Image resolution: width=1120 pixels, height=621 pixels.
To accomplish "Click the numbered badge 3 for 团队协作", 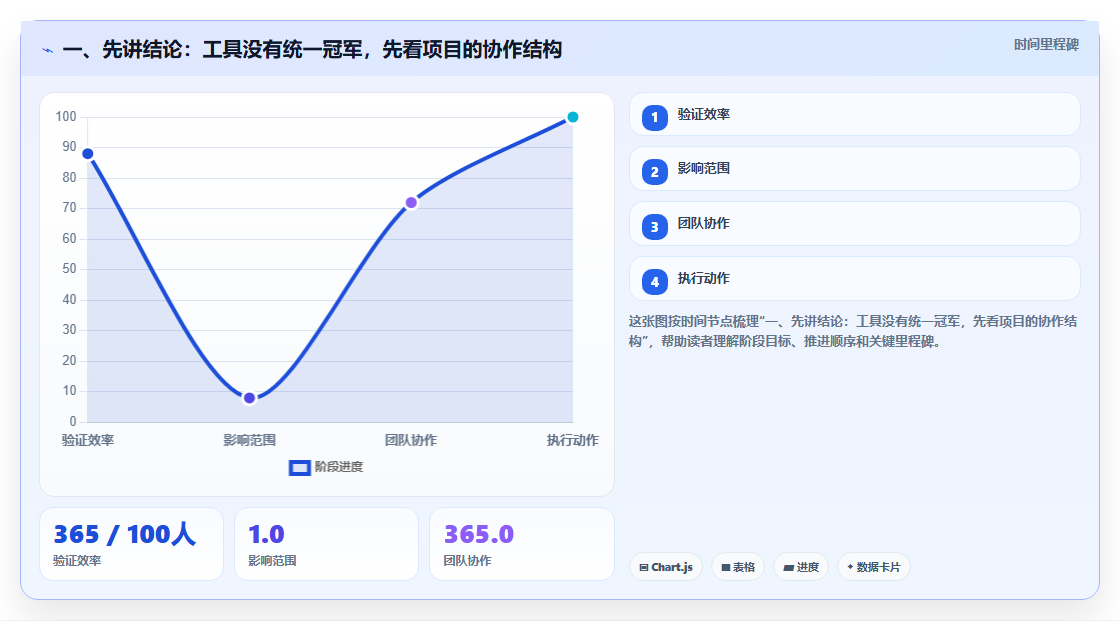I will point(654,227).
